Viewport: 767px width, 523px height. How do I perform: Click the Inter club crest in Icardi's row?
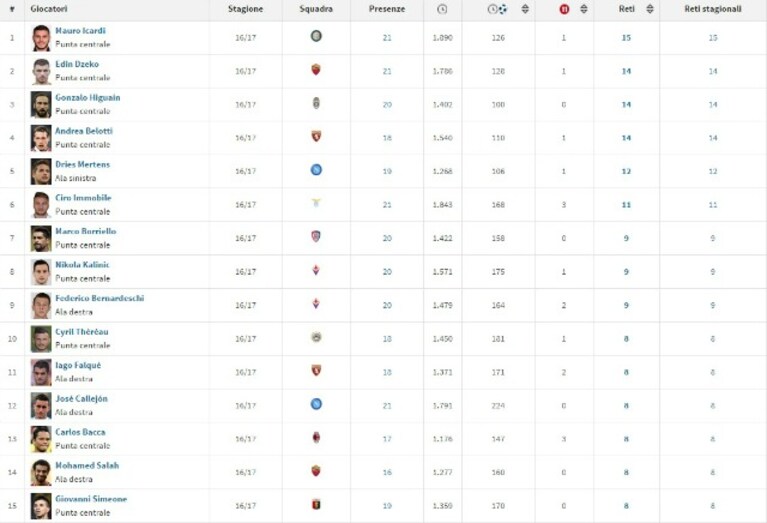pos(316,36)
